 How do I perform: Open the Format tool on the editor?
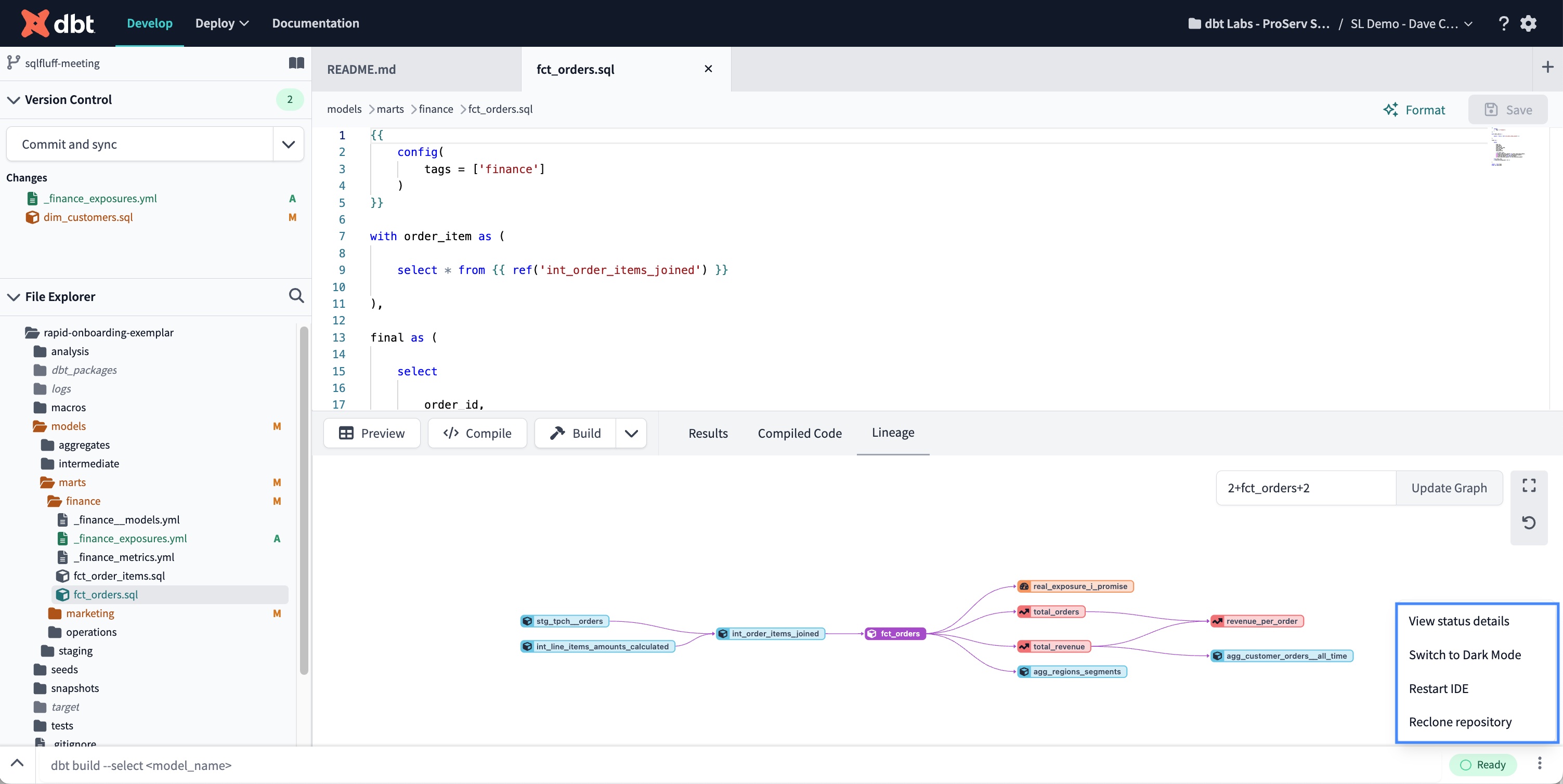point(1415,110)
